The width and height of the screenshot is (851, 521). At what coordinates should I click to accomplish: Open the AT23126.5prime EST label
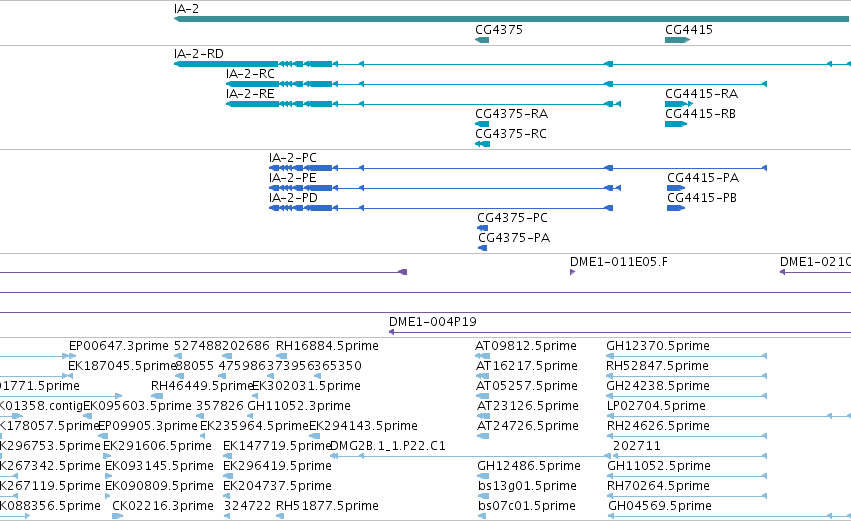[527, 406]
